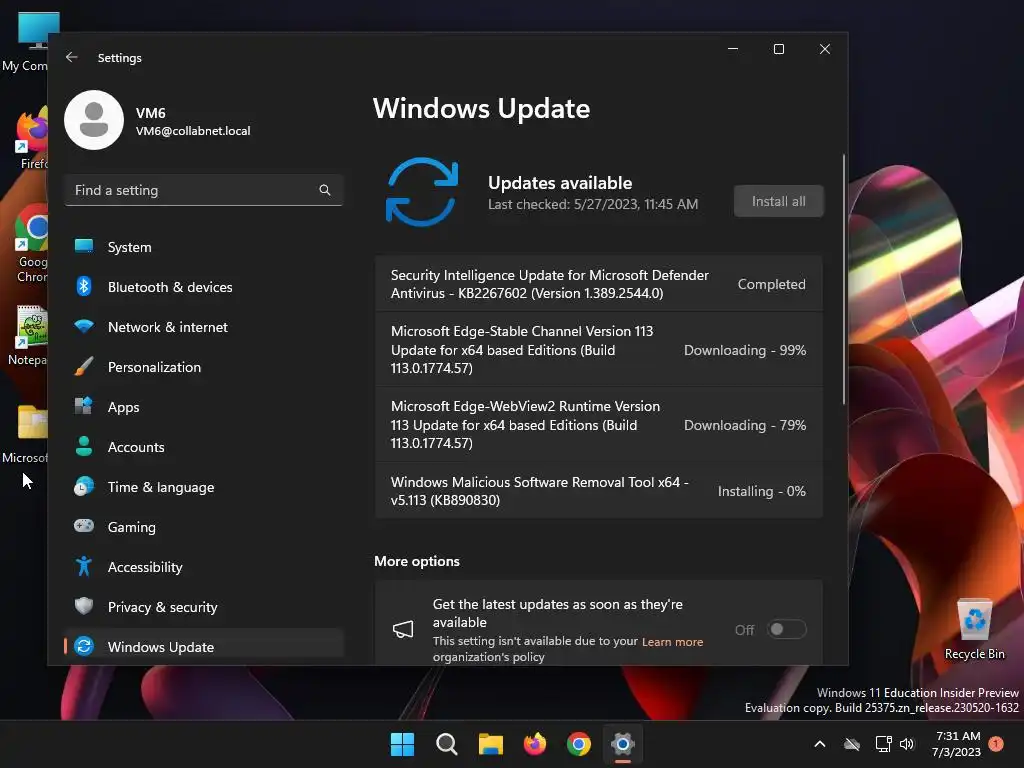The width and height of the screenshot is (1024, 768).
Task: Click the Installing - 0% status
Action: [761, 491]
